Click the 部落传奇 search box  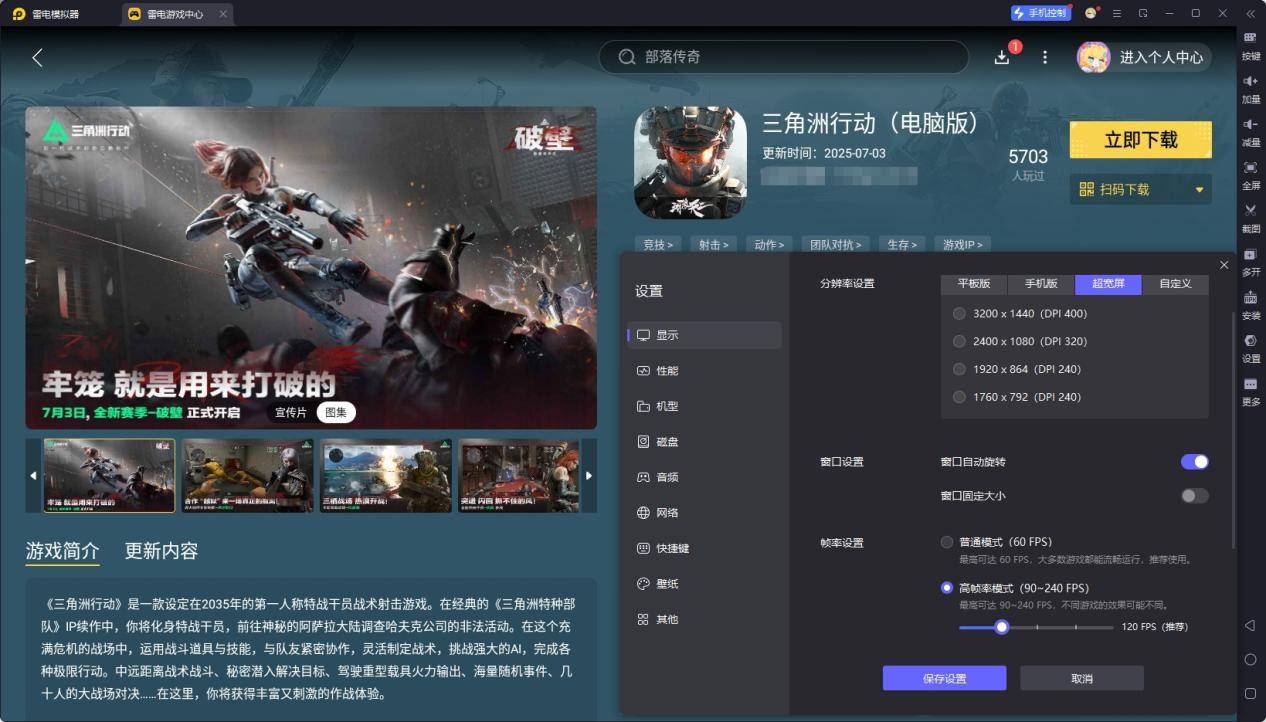(783, 57)
